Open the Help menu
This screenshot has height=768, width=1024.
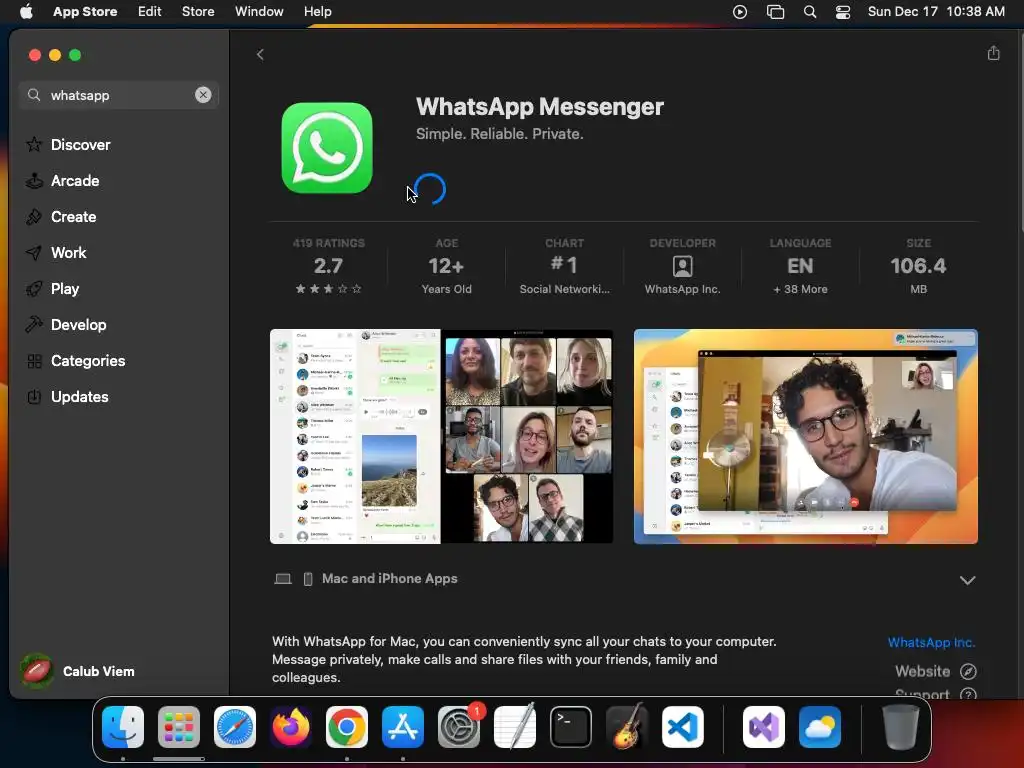pos(317,11)
